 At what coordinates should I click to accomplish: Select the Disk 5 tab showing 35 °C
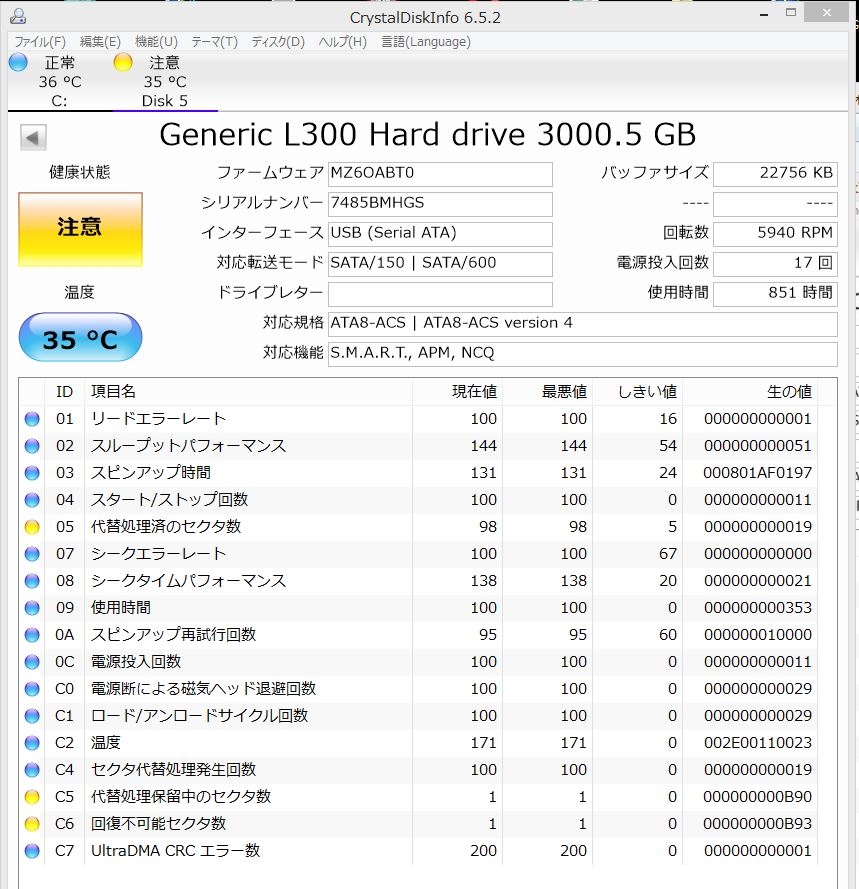[165, 82]
